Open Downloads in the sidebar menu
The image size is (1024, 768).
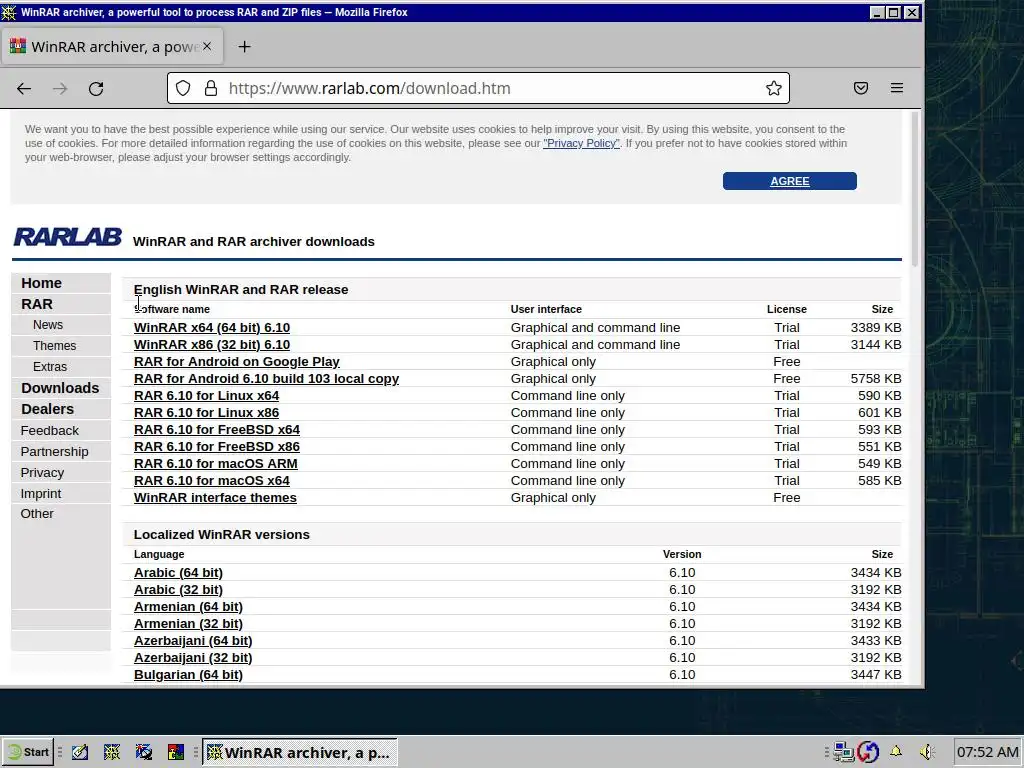pos(60,388)
